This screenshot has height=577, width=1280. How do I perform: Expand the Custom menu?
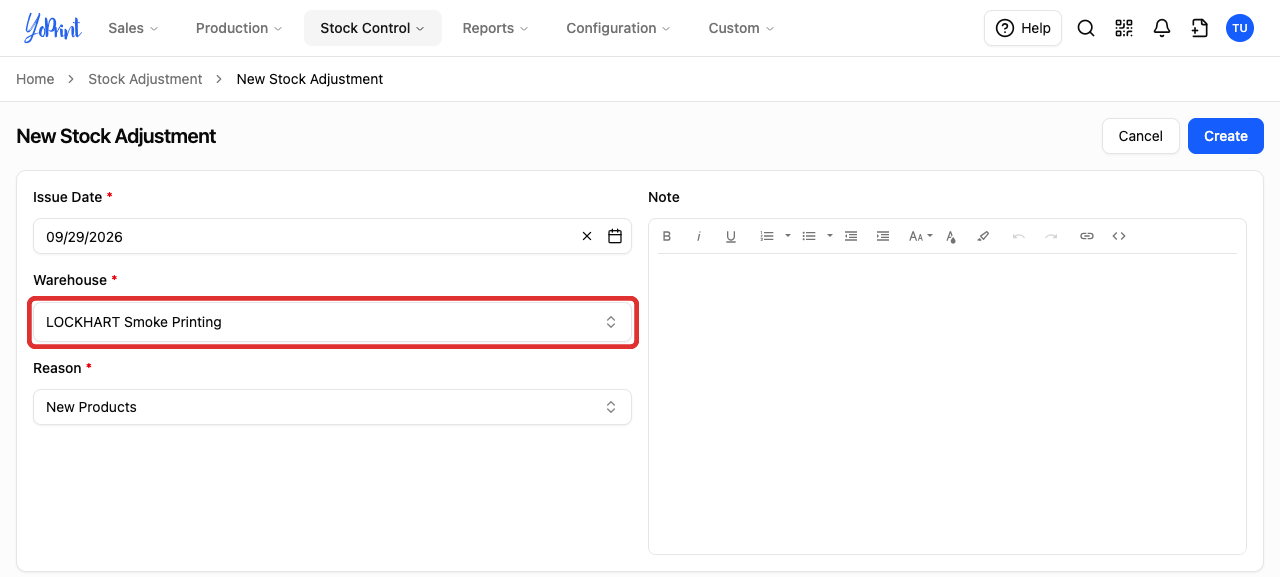[x=741, y=28]
